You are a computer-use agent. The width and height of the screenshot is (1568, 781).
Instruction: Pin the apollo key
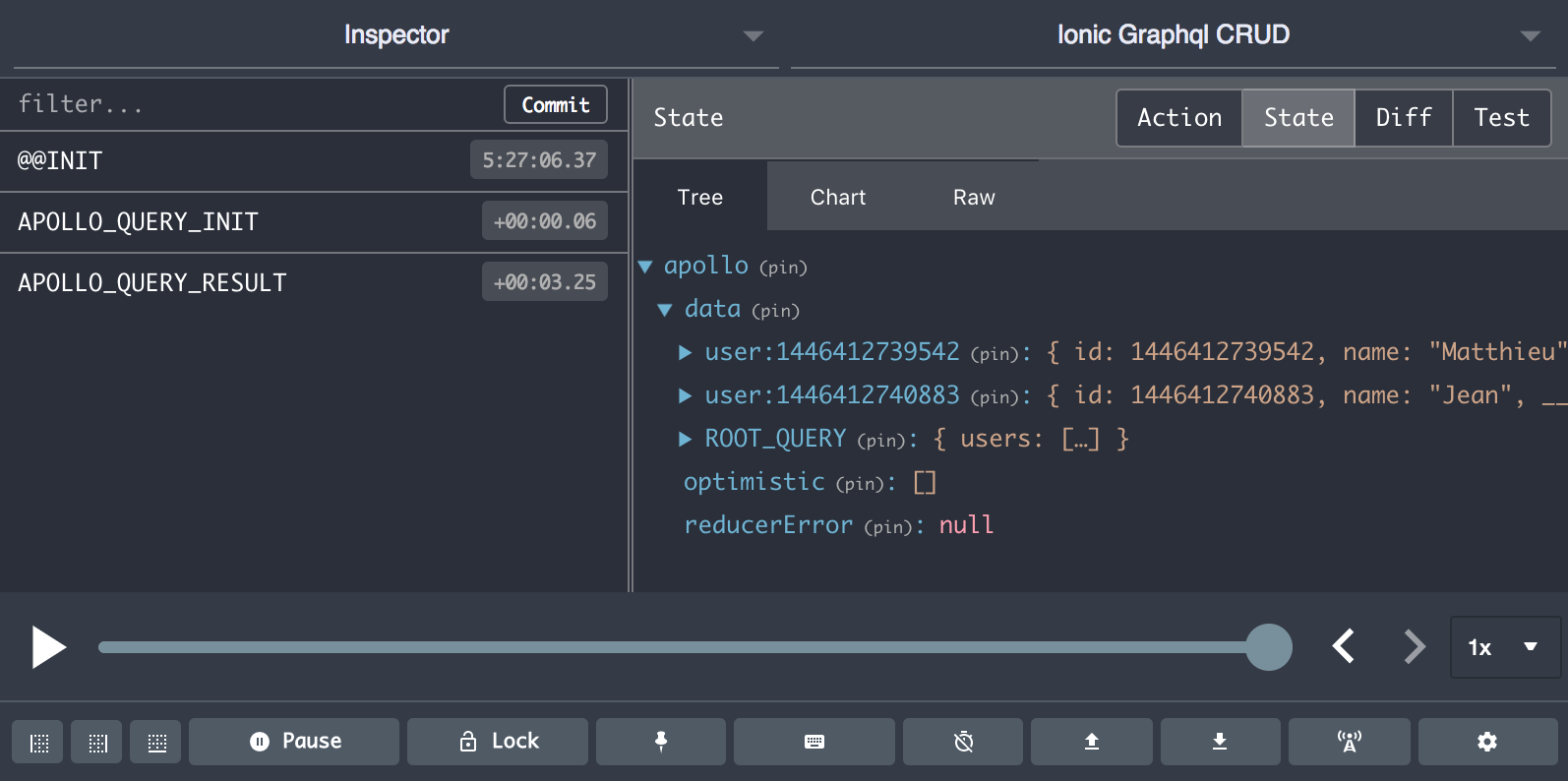point(783,268)
